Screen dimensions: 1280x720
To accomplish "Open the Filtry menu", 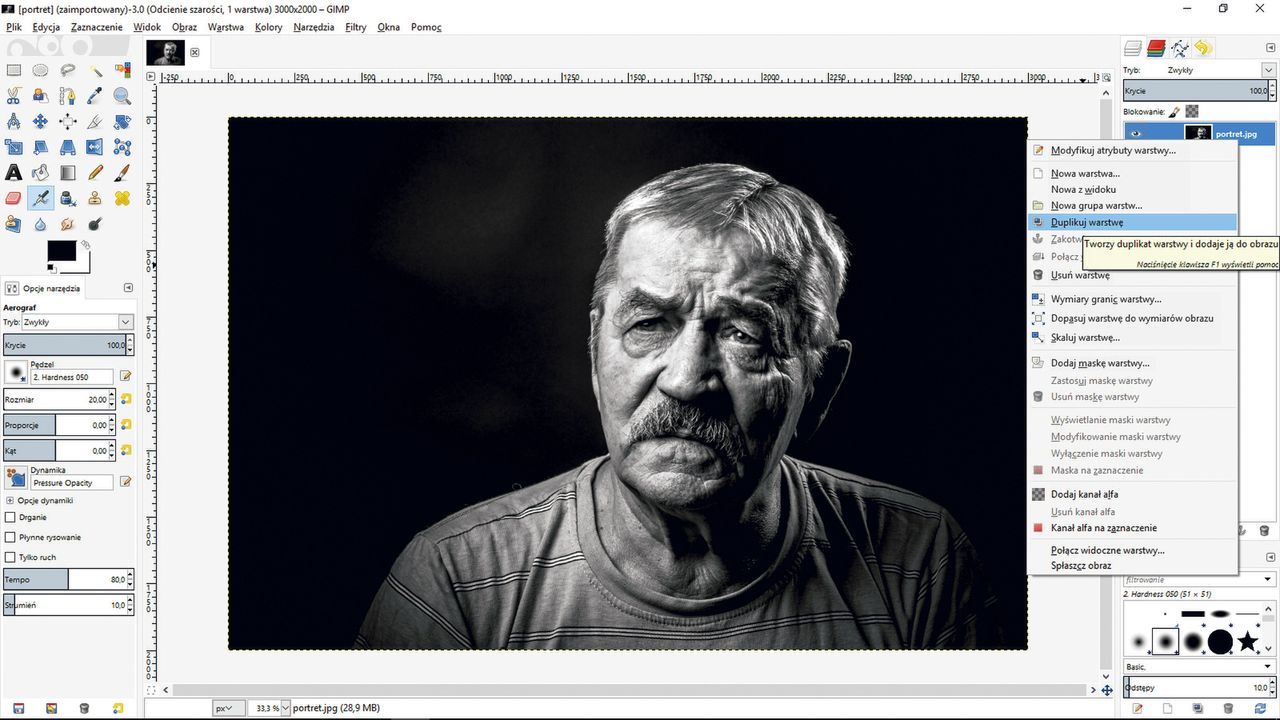I will point(355,27).
